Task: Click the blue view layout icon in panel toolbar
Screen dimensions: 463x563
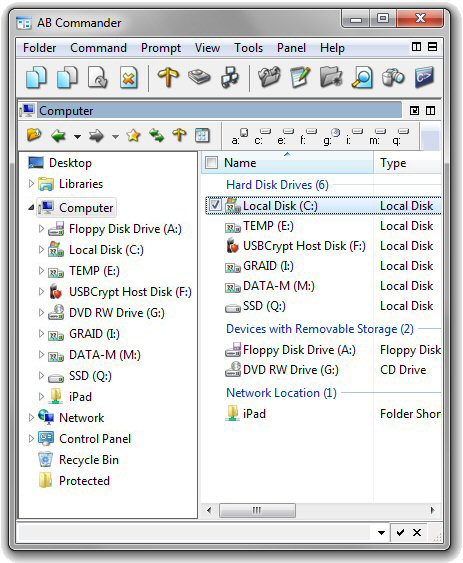Action: (202, 135)
